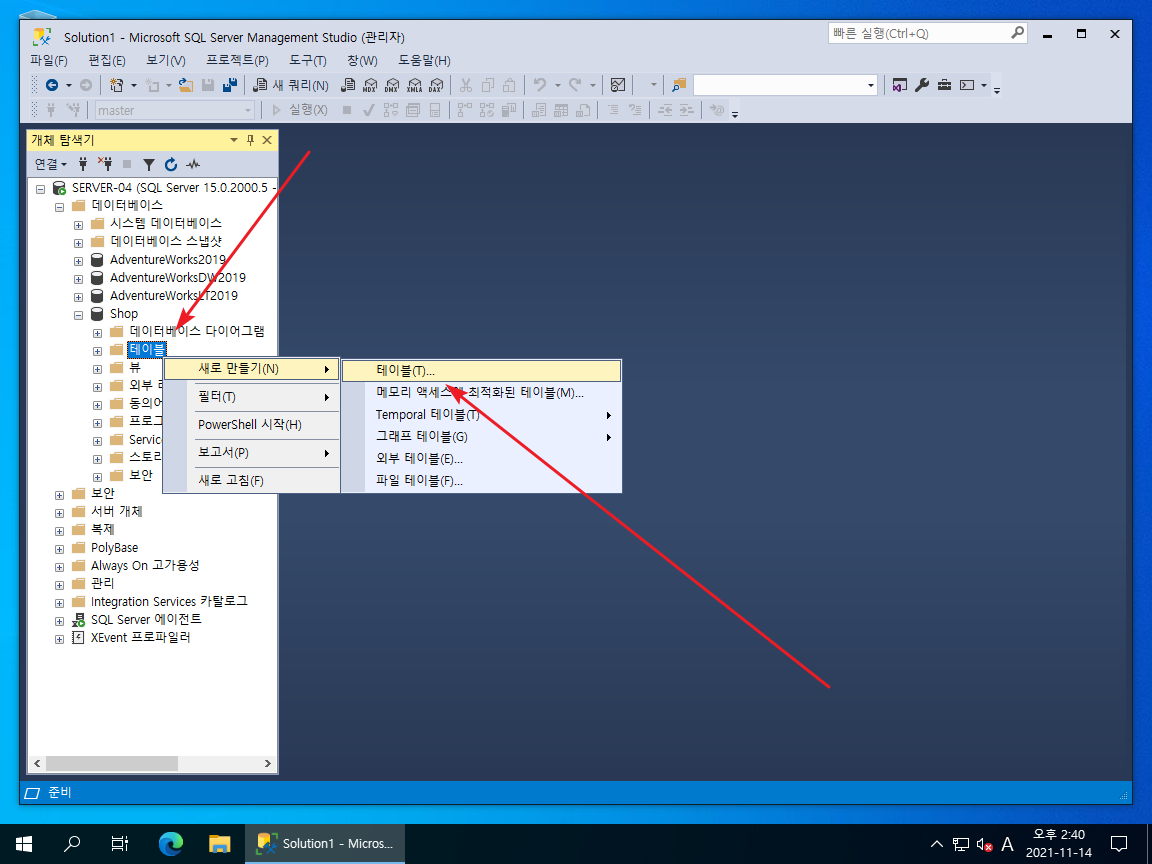Click the 빠른 실행 quick launch search box
This screenshot has width=1152, height=864.
coord(927,33)
